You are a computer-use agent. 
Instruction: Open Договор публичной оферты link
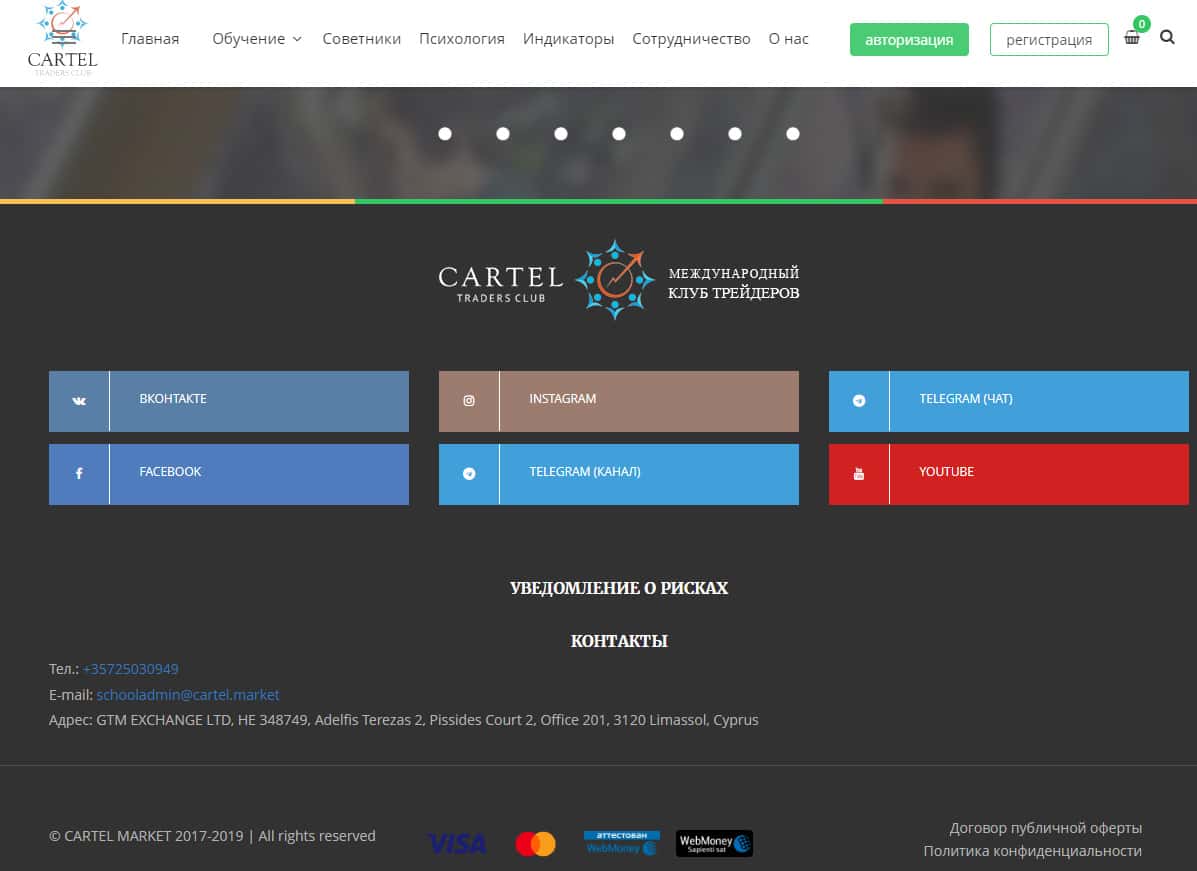click(1045, 828)
